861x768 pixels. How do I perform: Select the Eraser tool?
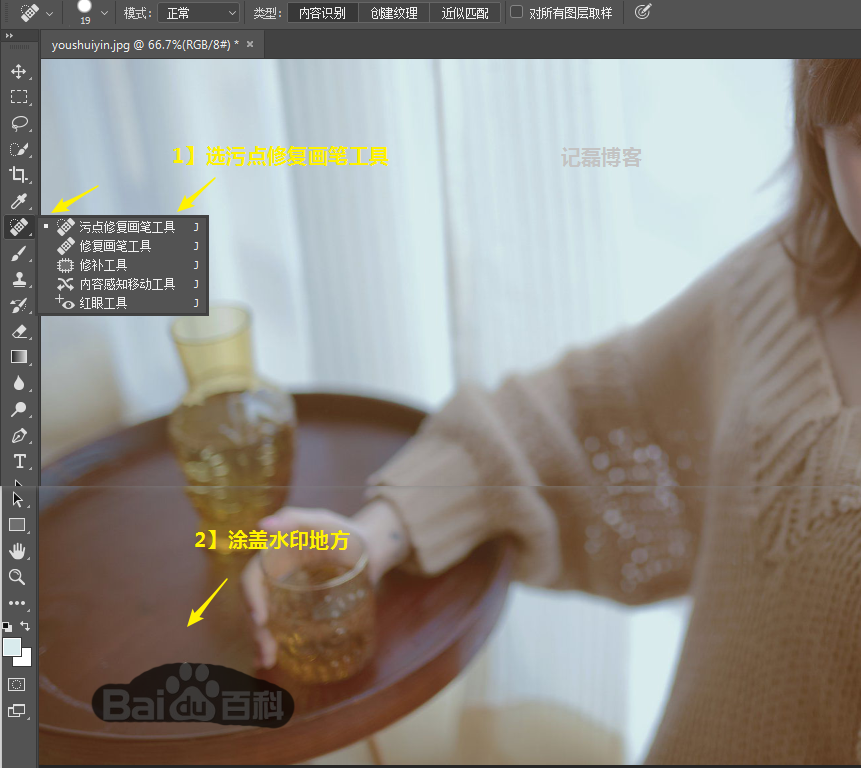[x=18, y=331]
